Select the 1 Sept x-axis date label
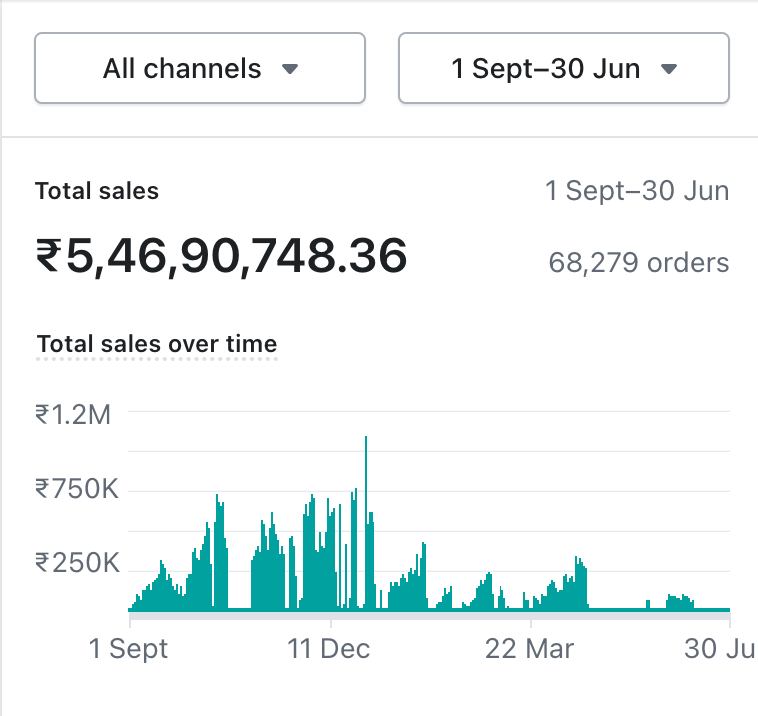The width and height of the screenshot is (758, 716). [x=129, y=648]
